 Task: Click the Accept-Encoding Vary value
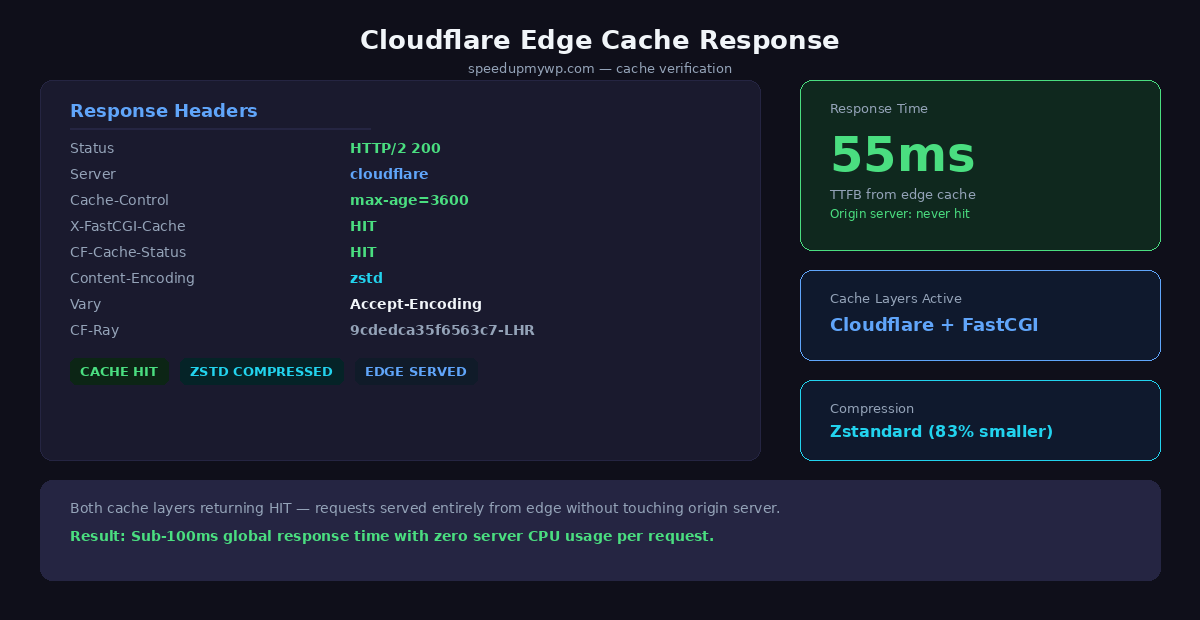416,303
